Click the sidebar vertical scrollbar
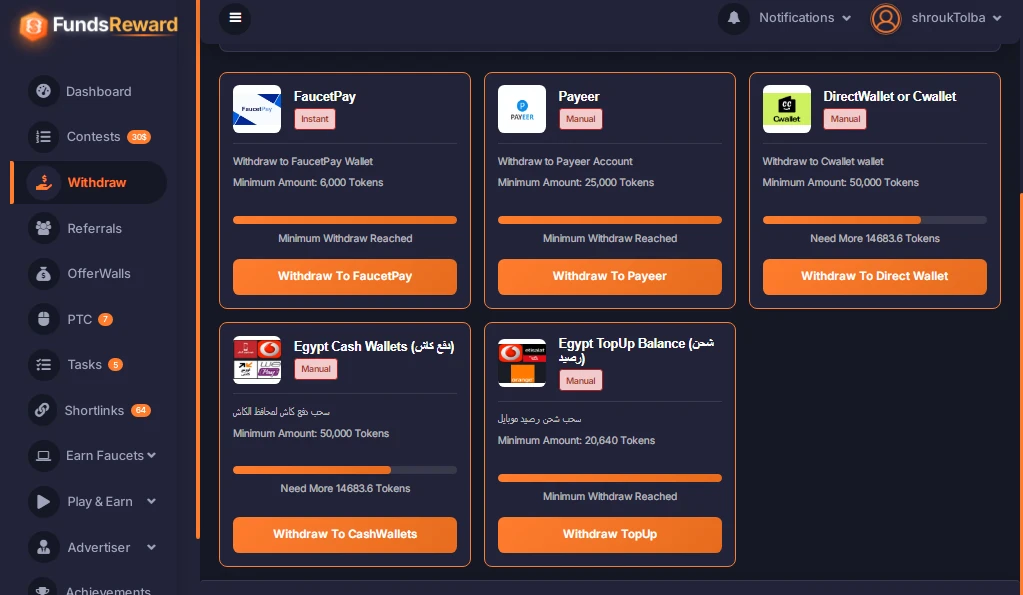The height and width of the screenshot is (595, 1023). point(197,269)
